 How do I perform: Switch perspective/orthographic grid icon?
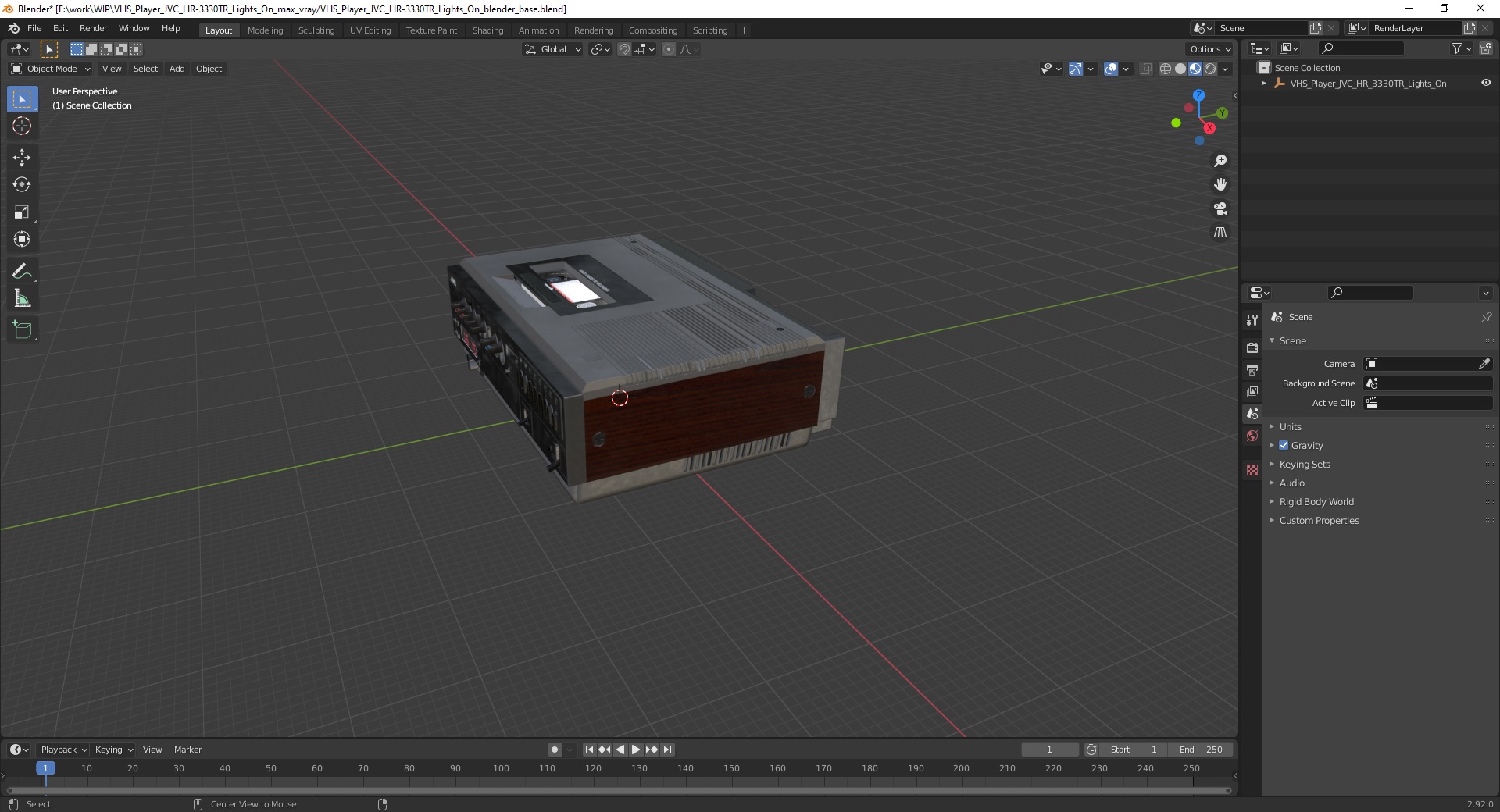coord(1220,233)
